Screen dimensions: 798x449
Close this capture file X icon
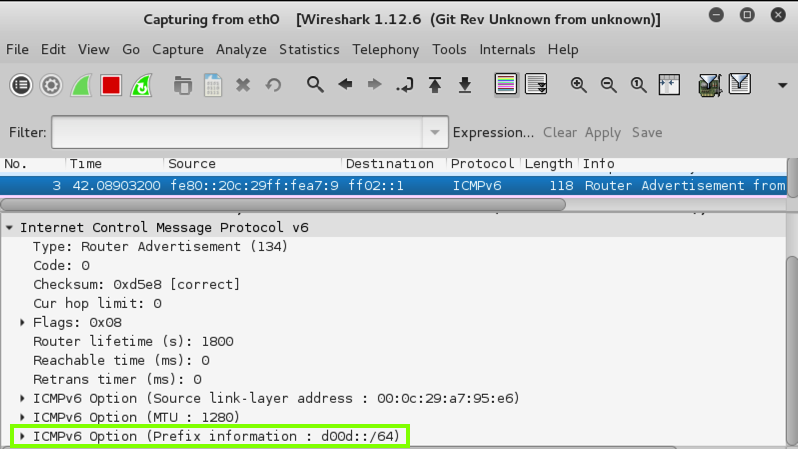pos(243,85)
